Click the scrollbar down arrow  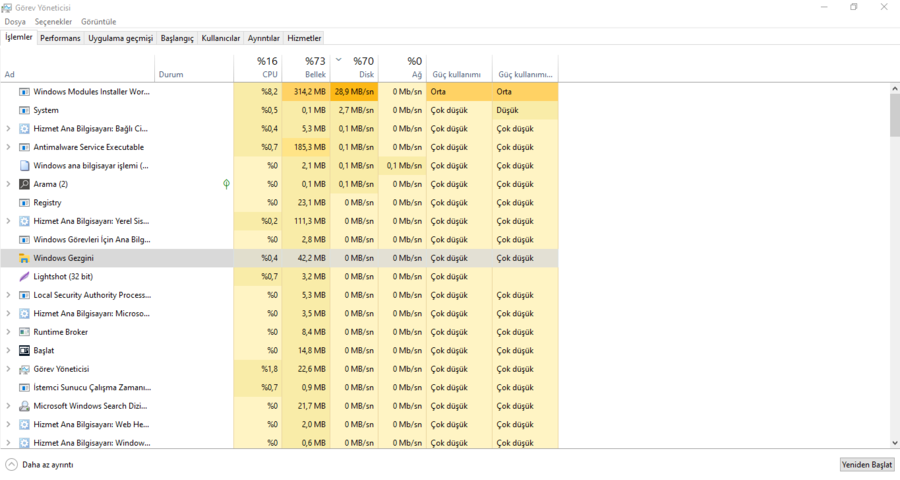(895, 443)
